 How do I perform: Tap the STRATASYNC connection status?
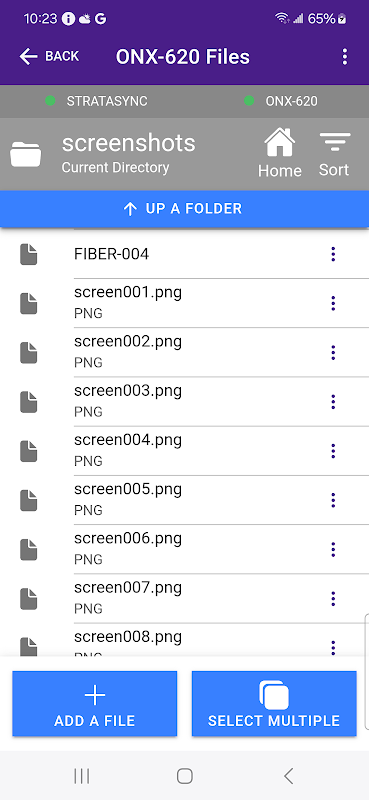[x=96, y=101]
